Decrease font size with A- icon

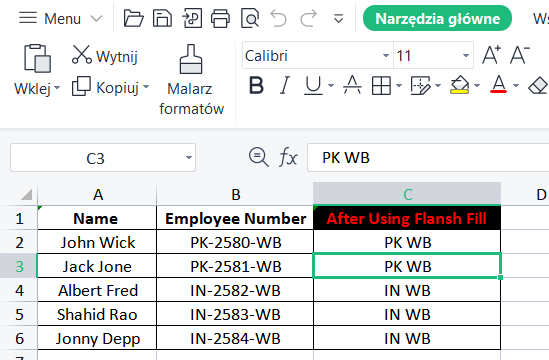tap(520, 55)
